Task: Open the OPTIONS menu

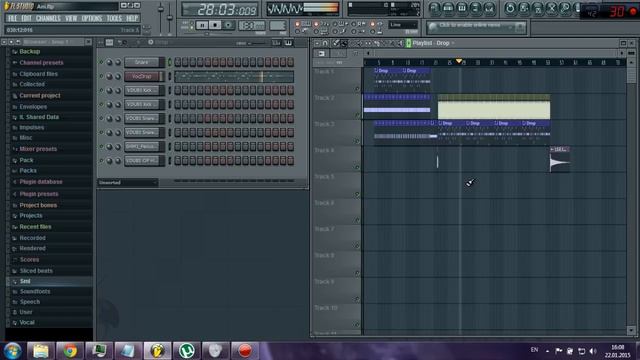Action: tap(92, 18)
